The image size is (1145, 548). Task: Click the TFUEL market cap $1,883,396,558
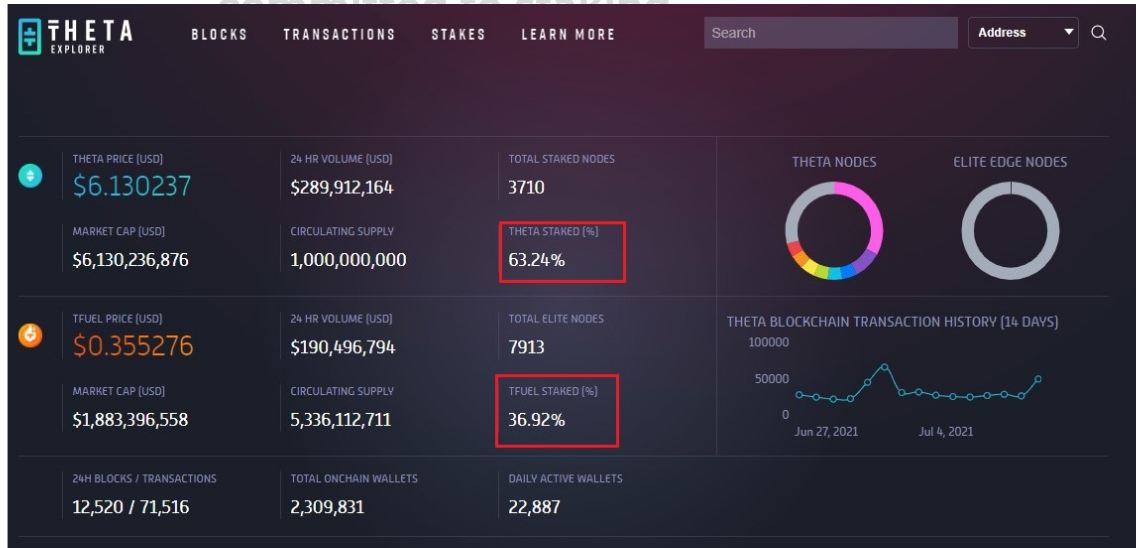pos(130,420)
